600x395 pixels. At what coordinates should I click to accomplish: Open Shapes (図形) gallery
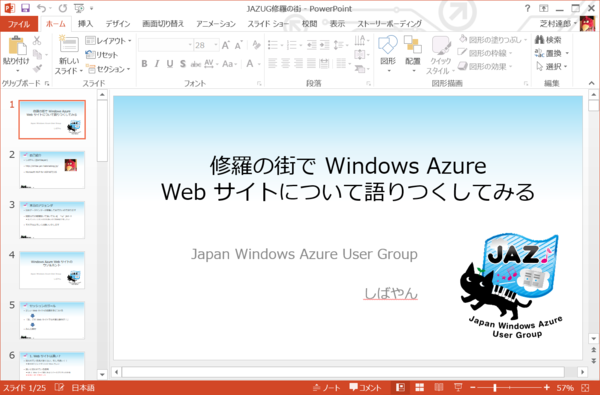(388, 55)
